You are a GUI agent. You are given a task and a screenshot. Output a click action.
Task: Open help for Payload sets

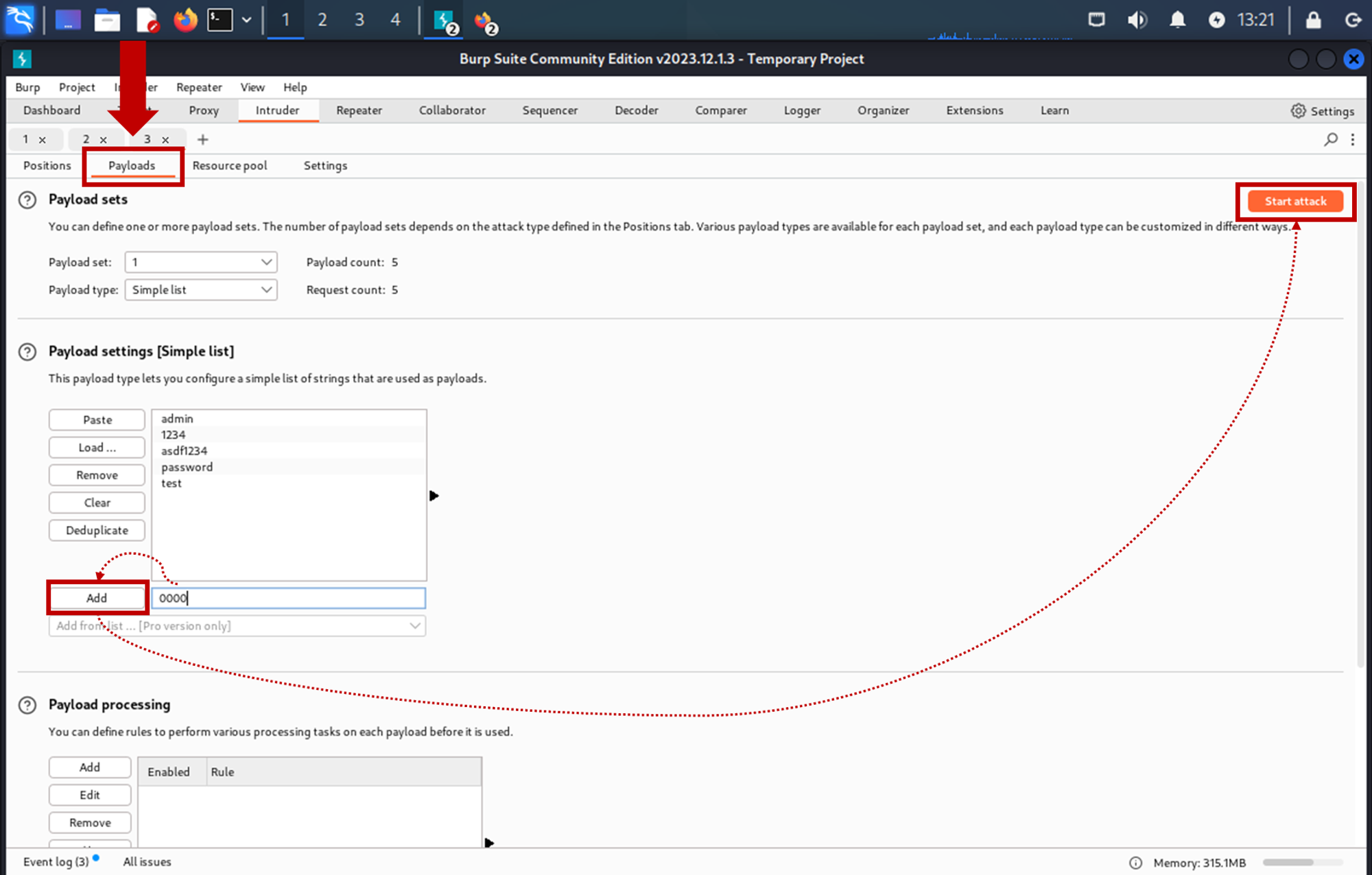coord(27,200)
